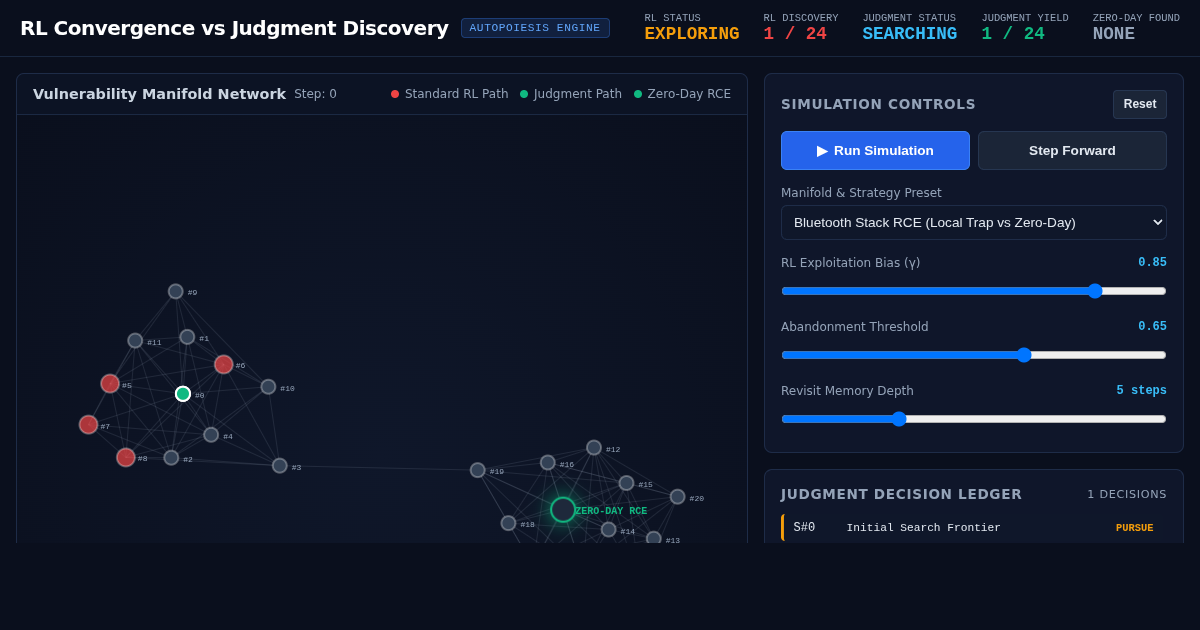Select network node #14

pyautogui.click(x=609, y=530)
